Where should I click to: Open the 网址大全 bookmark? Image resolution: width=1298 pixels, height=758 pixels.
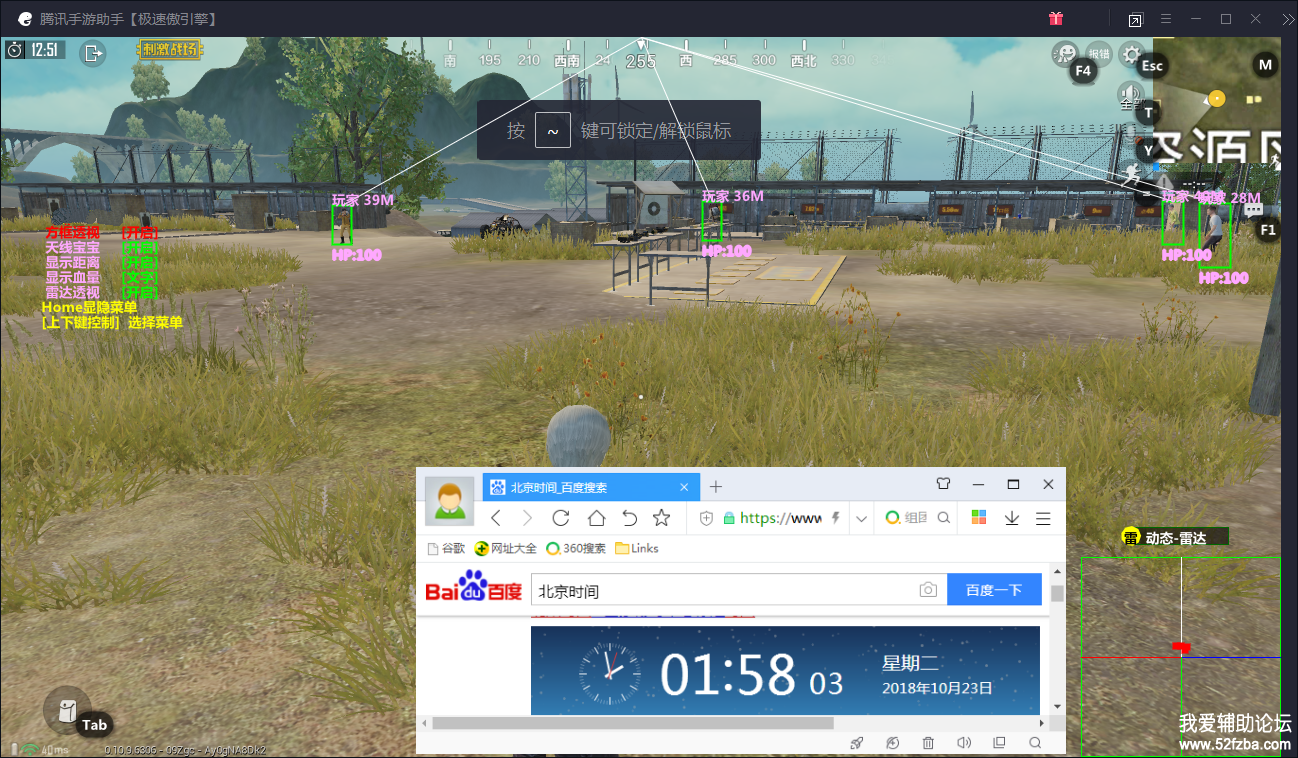click(506, 548)
